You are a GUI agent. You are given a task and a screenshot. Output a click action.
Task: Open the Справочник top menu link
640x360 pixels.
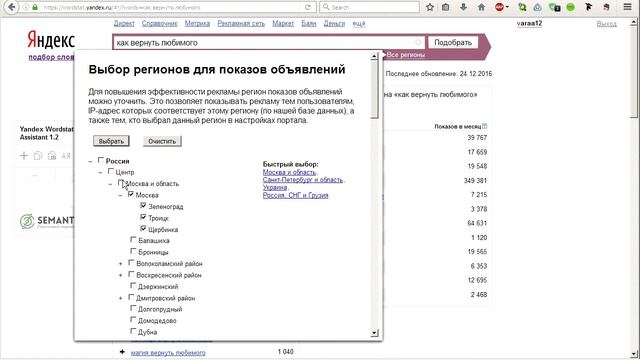coord(160,24)
